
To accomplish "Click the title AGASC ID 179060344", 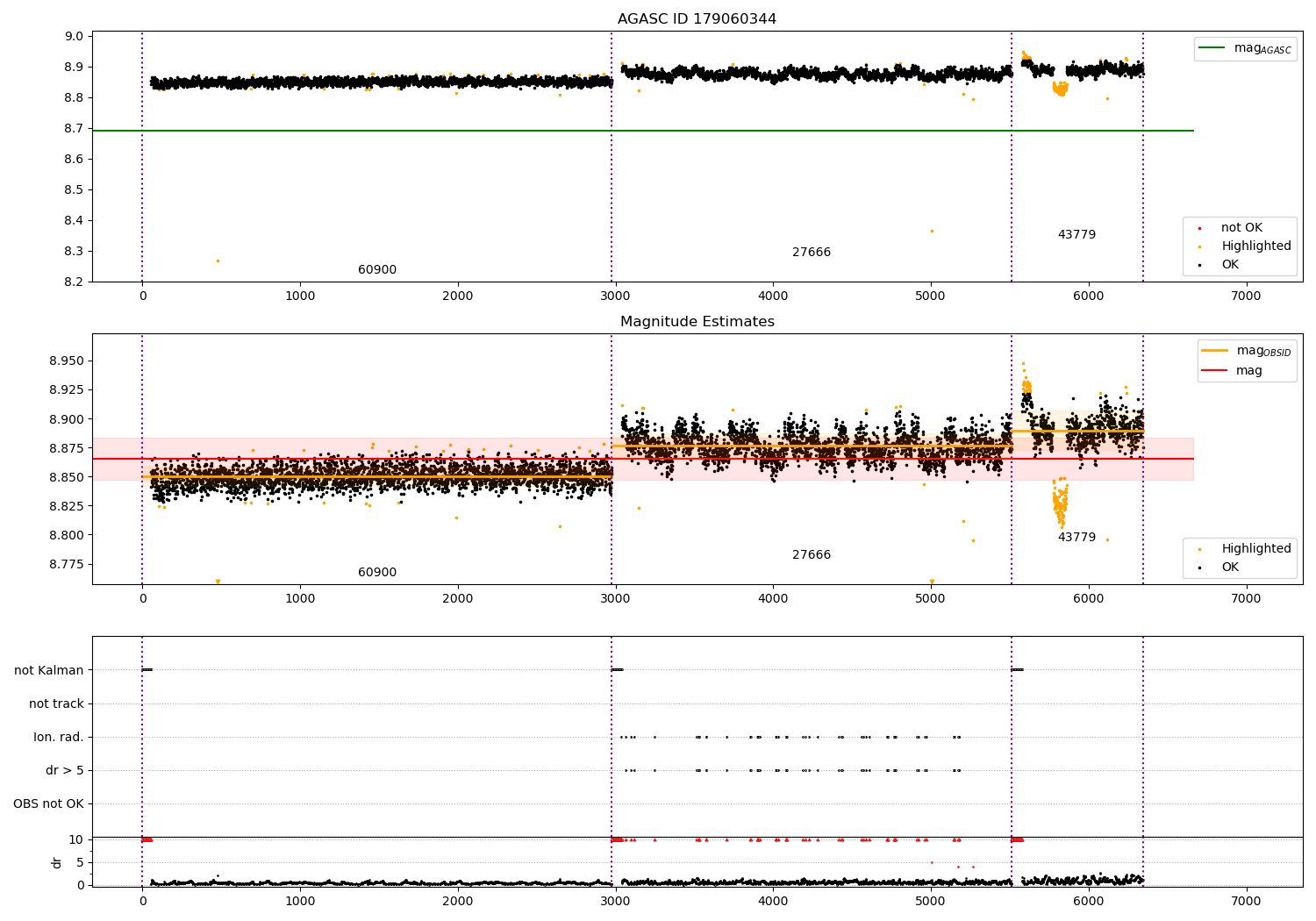I will (x=697, y=19).
